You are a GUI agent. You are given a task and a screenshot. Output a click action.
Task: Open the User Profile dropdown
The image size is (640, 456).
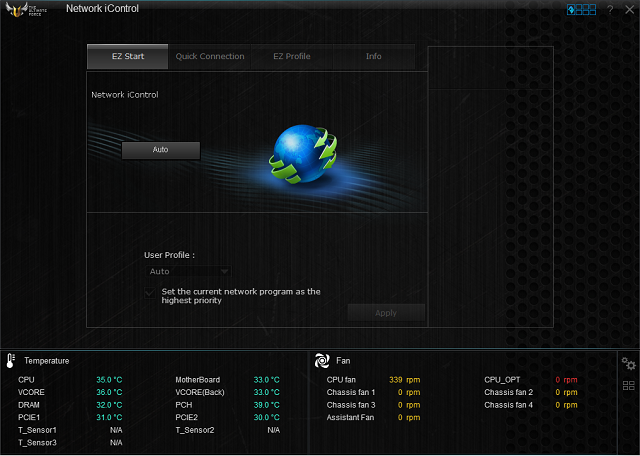[188, 271]
